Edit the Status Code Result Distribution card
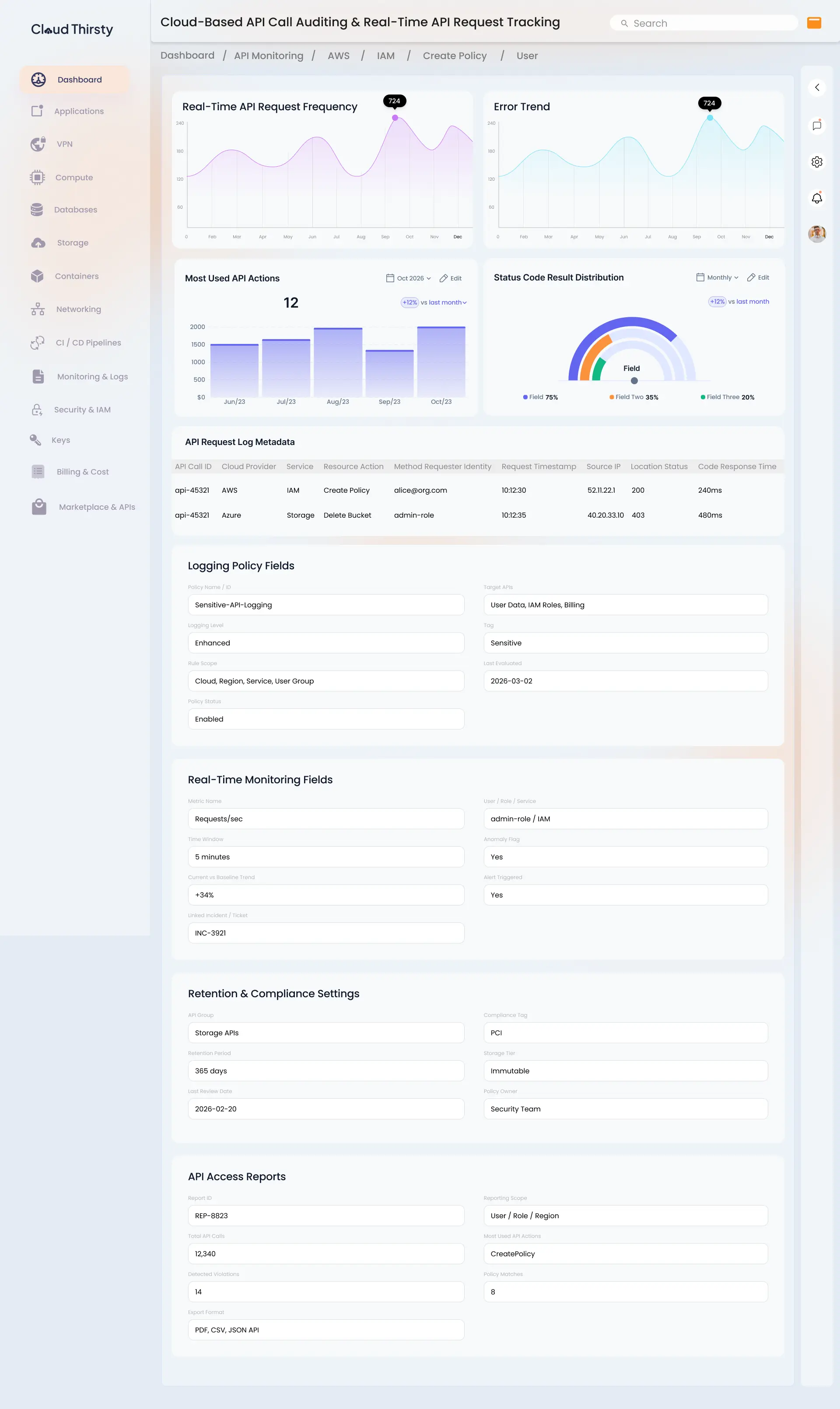 [x=758, y=277]
